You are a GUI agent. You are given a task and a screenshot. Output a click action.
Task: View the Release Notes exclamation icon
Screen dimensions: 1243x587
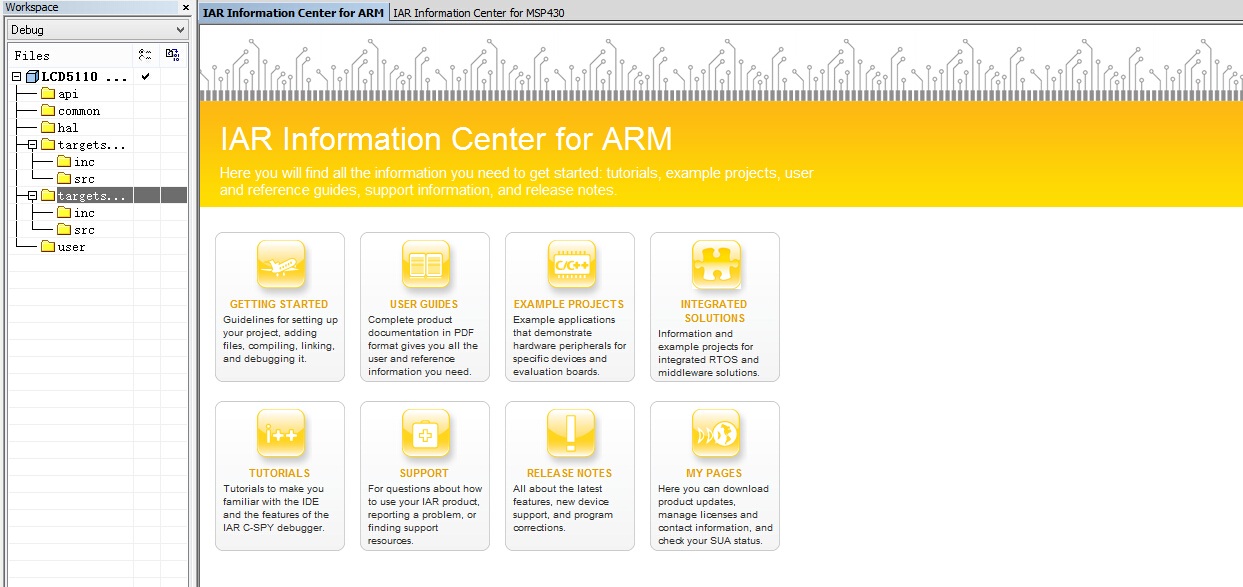click(x=570, y=434)
